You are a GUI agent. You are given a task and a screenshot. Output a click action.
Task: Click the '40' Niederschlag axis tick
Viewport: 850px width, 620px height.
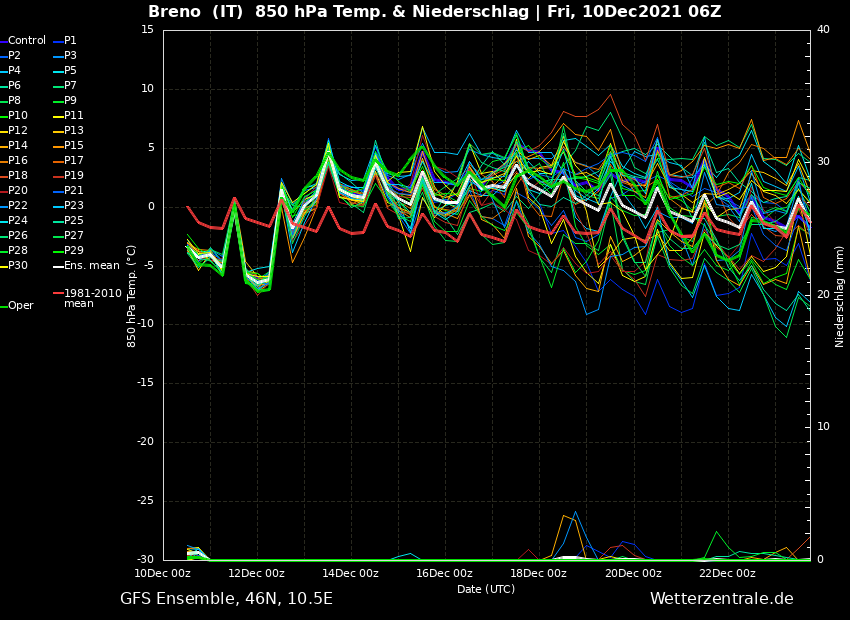click(823, 30)
